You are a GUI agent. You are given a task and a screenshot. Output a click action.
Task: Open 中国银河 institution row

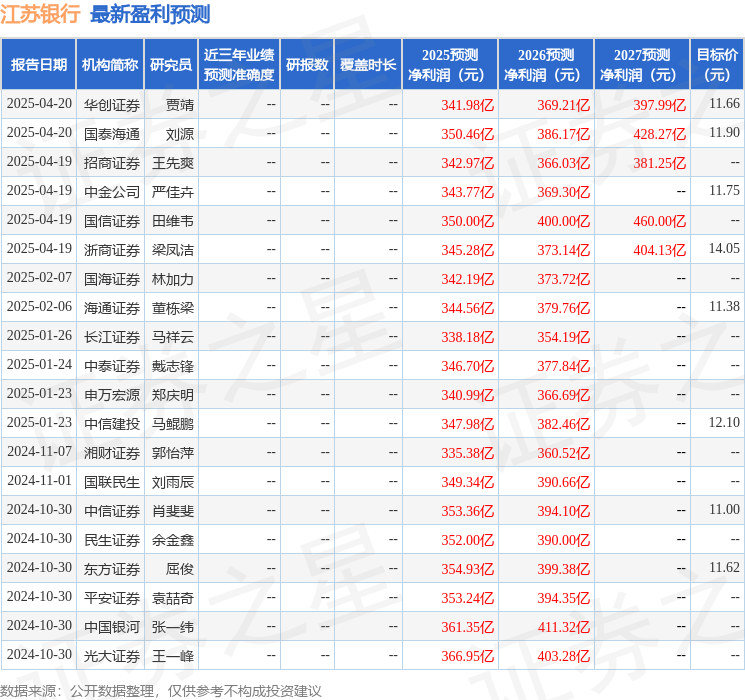click(111, 627)
